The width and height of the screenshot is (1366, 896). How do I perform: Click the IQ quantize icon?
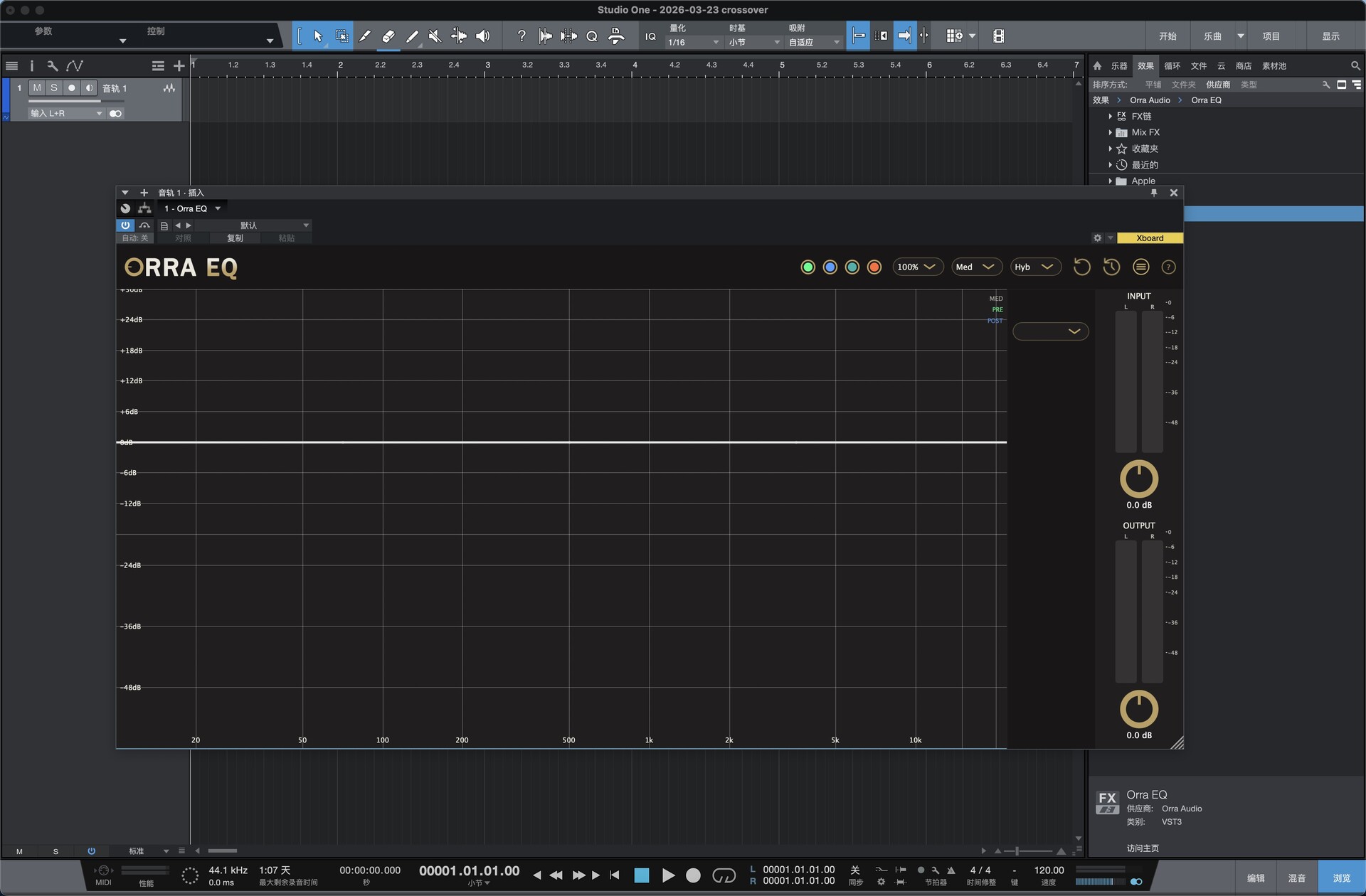coord(650,36)
